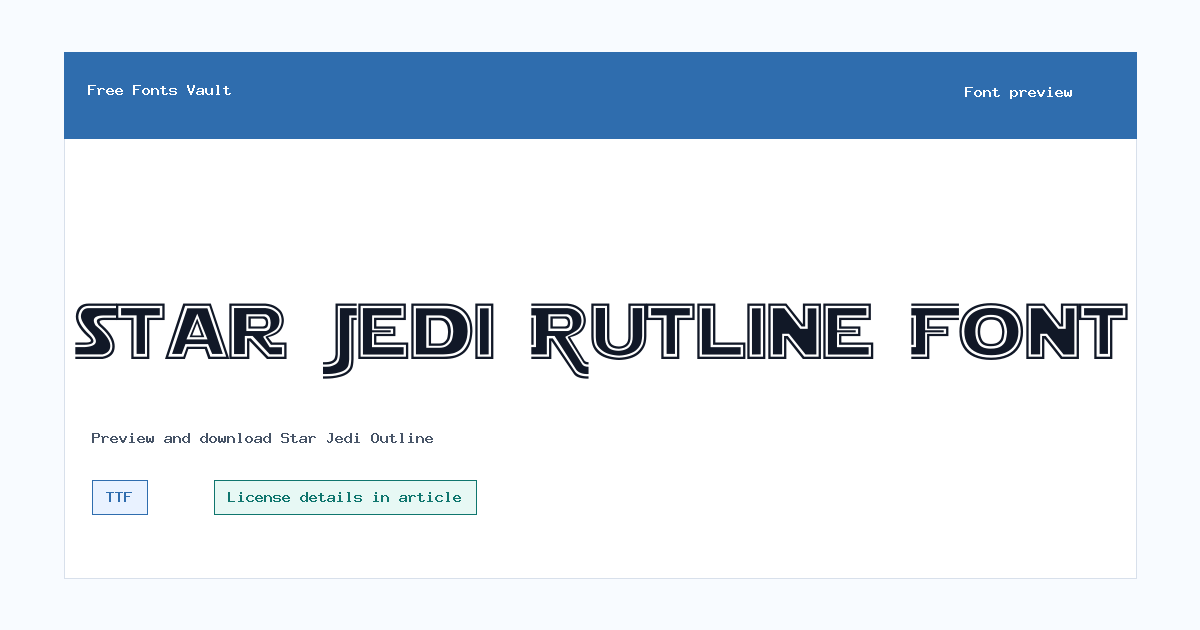1200x630 pixels.
Task: Select the TTF format badge
Action: [120, 497]
